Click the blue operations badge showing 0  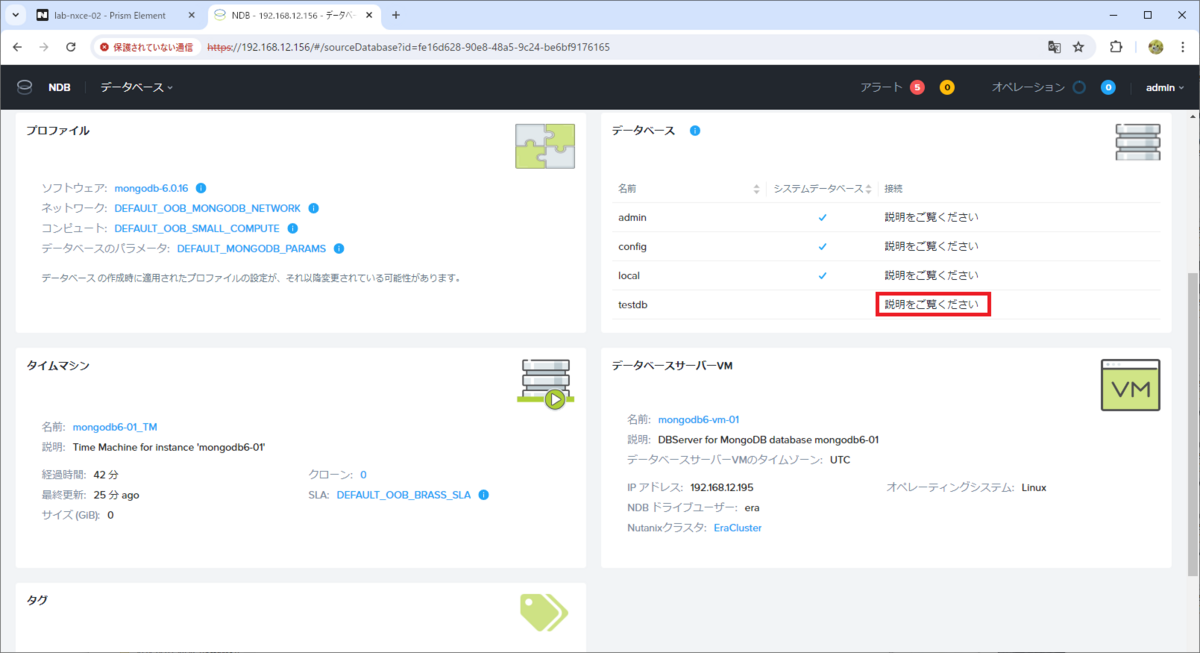click(x=1108, y=87)
